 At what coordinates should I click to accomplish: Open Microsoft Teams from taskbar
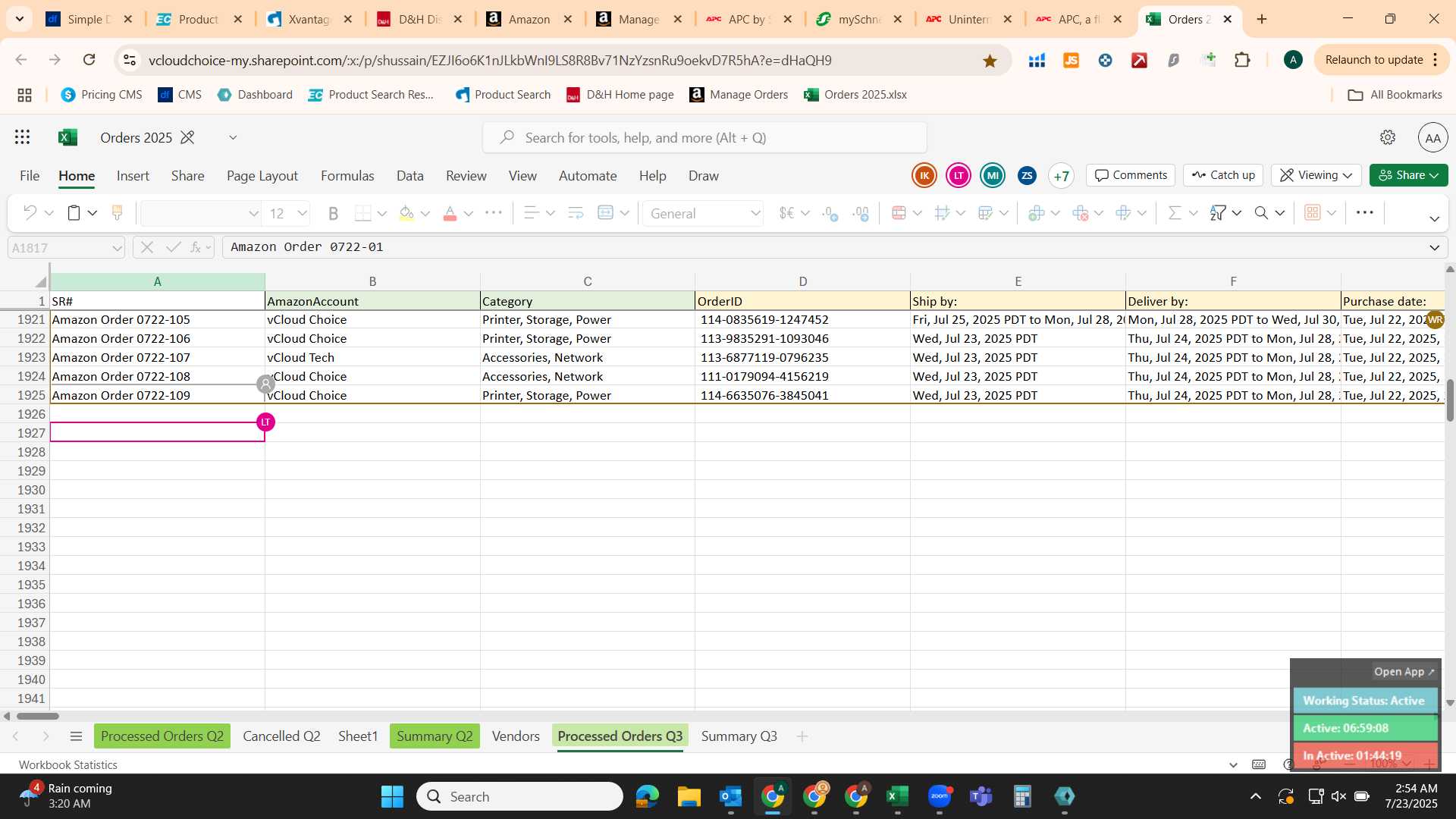(981, 796)
